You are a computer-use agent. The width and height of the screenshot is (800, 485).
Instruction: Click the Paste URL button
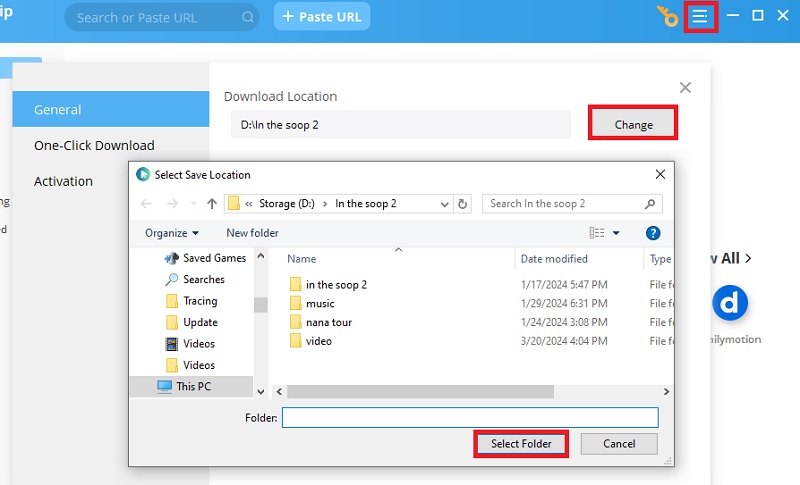point(322,17)
